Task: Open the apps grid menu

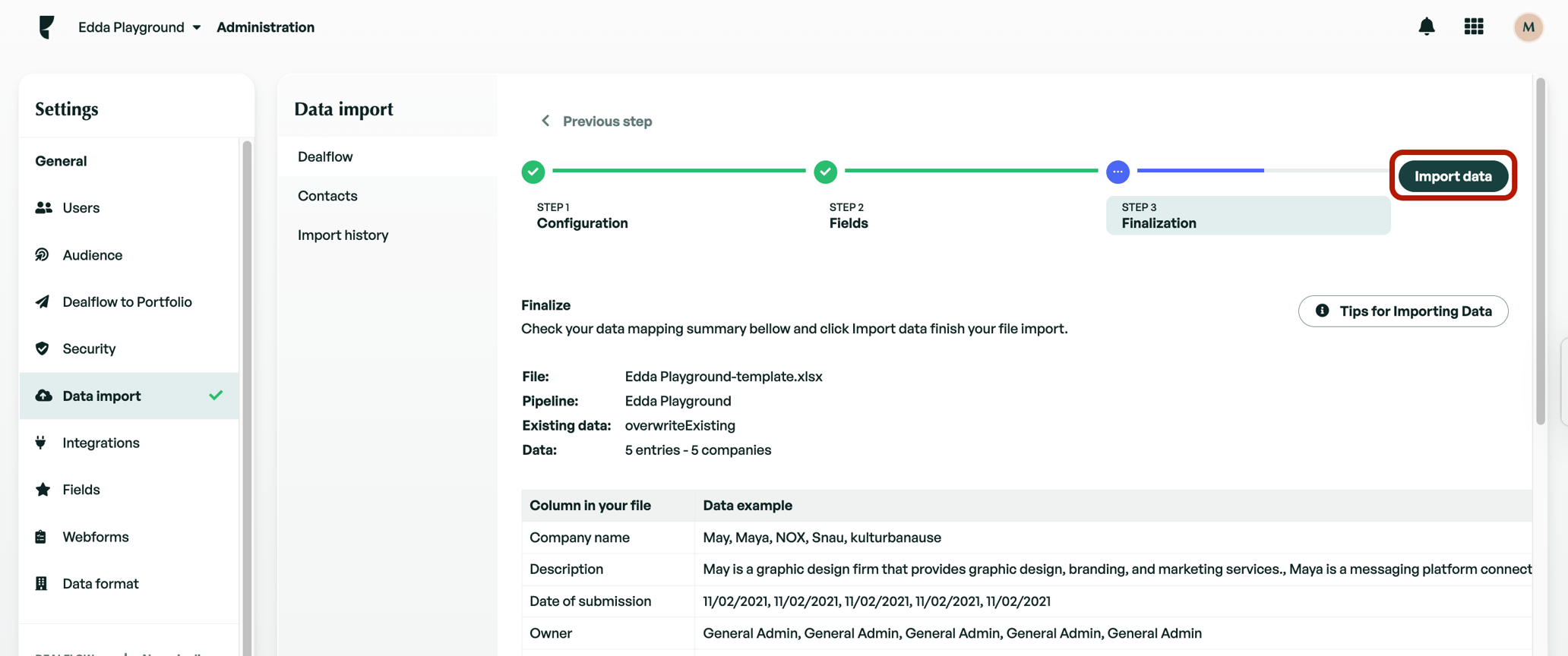Action: [1474, 27]
